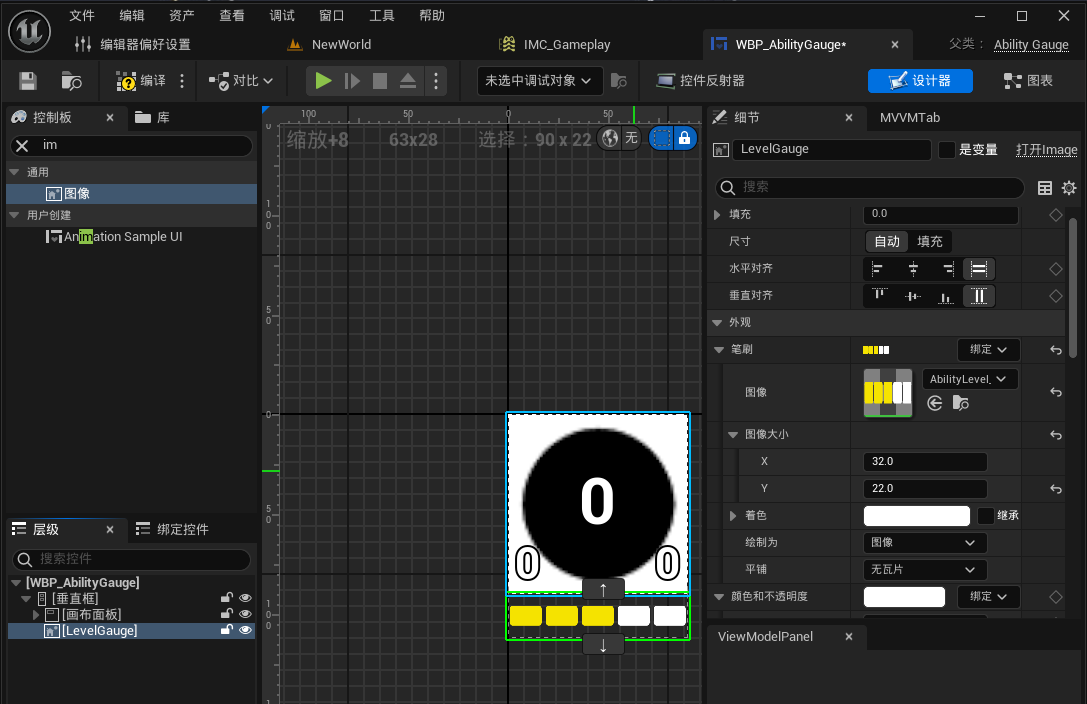Toggle visibility of 画布面板 widget

click(x=245, y=614)
